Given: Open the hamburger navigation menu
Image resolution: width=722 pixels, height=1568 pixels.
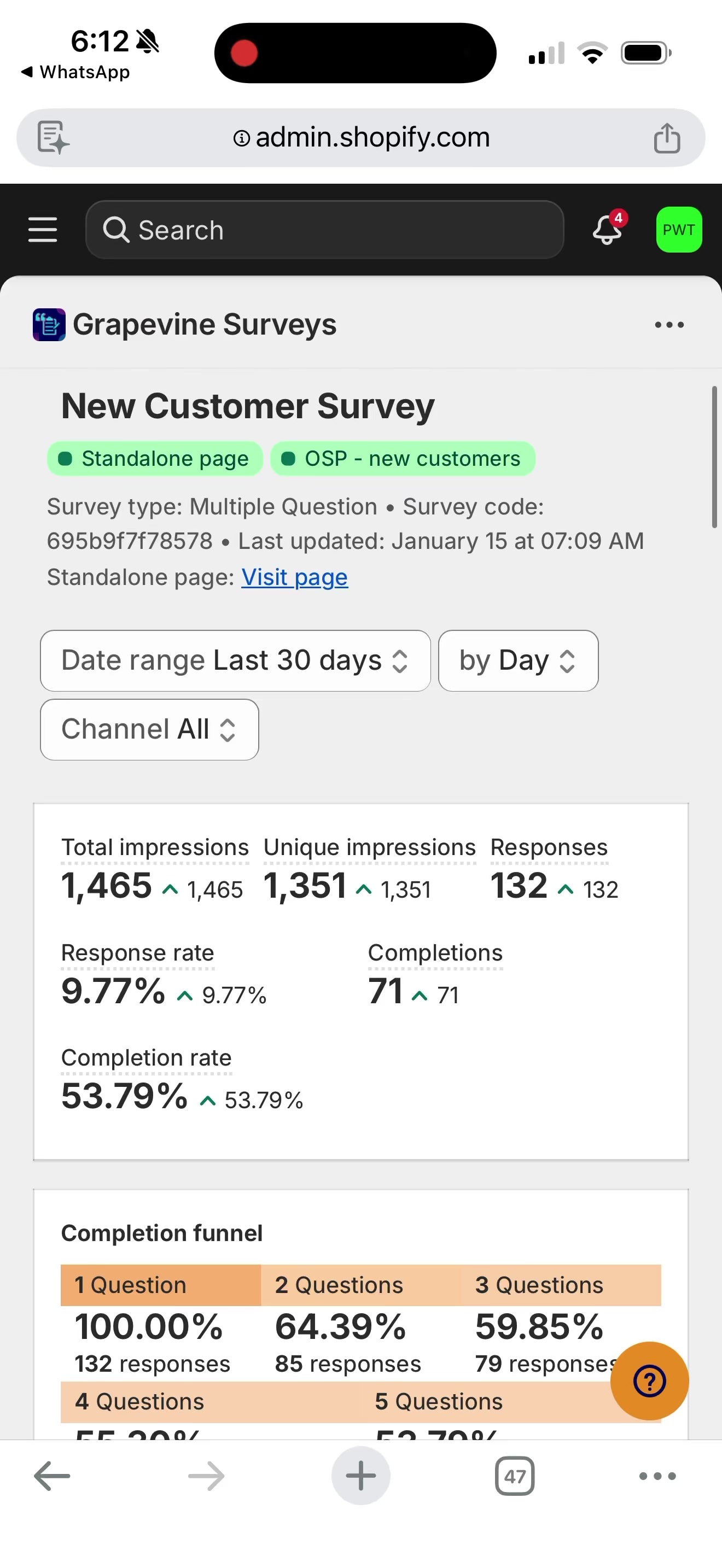Looking at the screenshot, I should [x=43, y=230].
